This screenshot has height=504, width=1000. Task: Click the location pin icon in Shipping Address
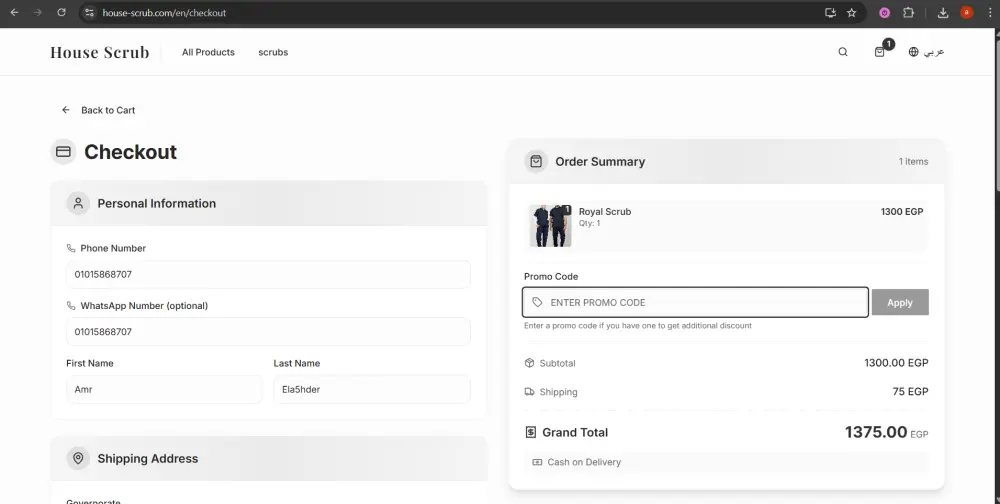click(x=78, y=458)
